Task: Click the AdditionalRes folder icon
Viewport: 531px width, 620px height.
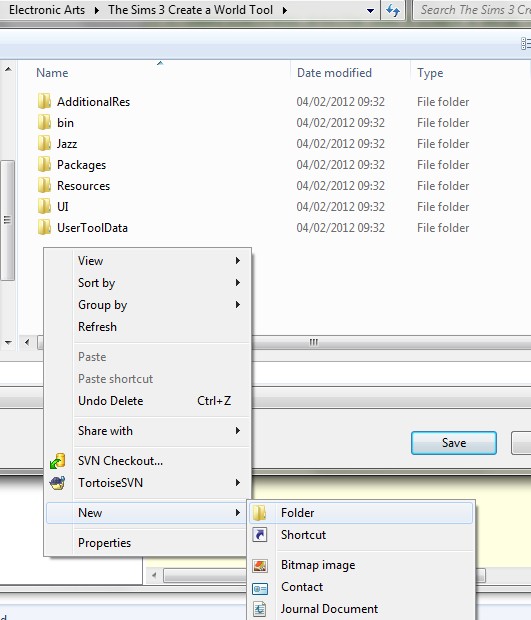Action: [x=44, y=101]
